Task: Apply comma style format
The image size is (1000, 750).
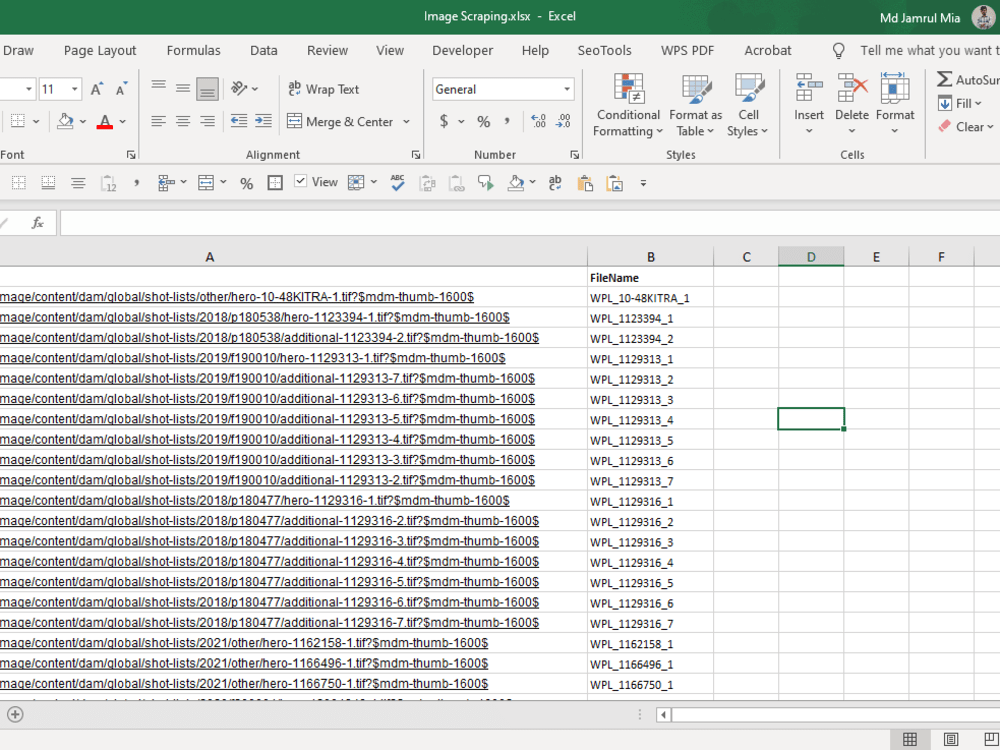Action: (508, 121)
